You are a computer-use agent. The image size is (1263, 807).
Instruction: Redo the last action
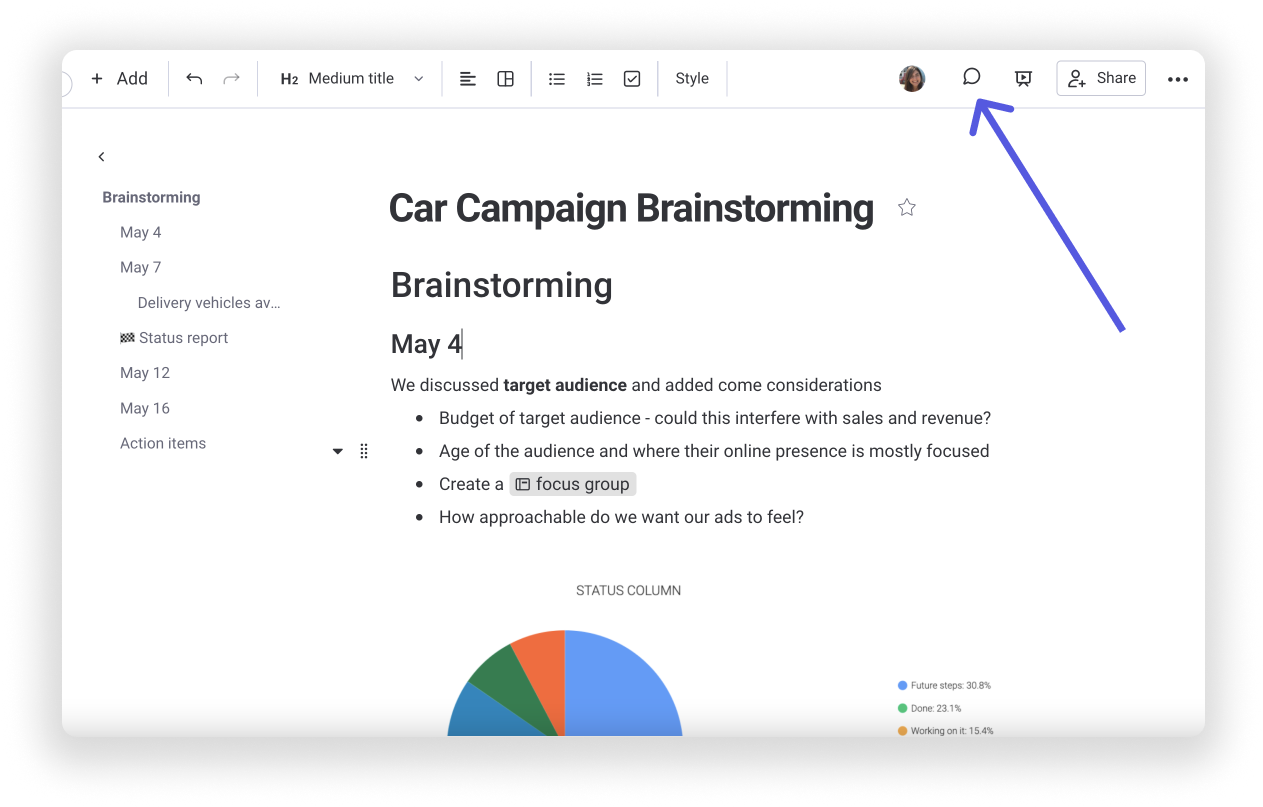point(231,78)
